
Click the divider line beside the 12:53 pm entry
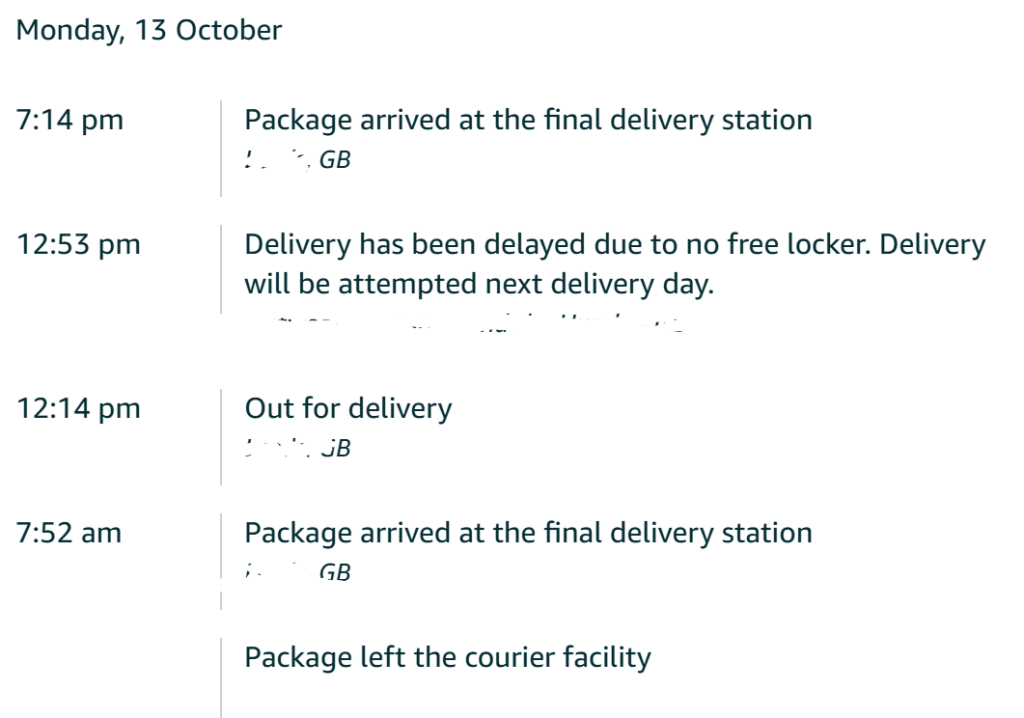[x=221, y=268]
